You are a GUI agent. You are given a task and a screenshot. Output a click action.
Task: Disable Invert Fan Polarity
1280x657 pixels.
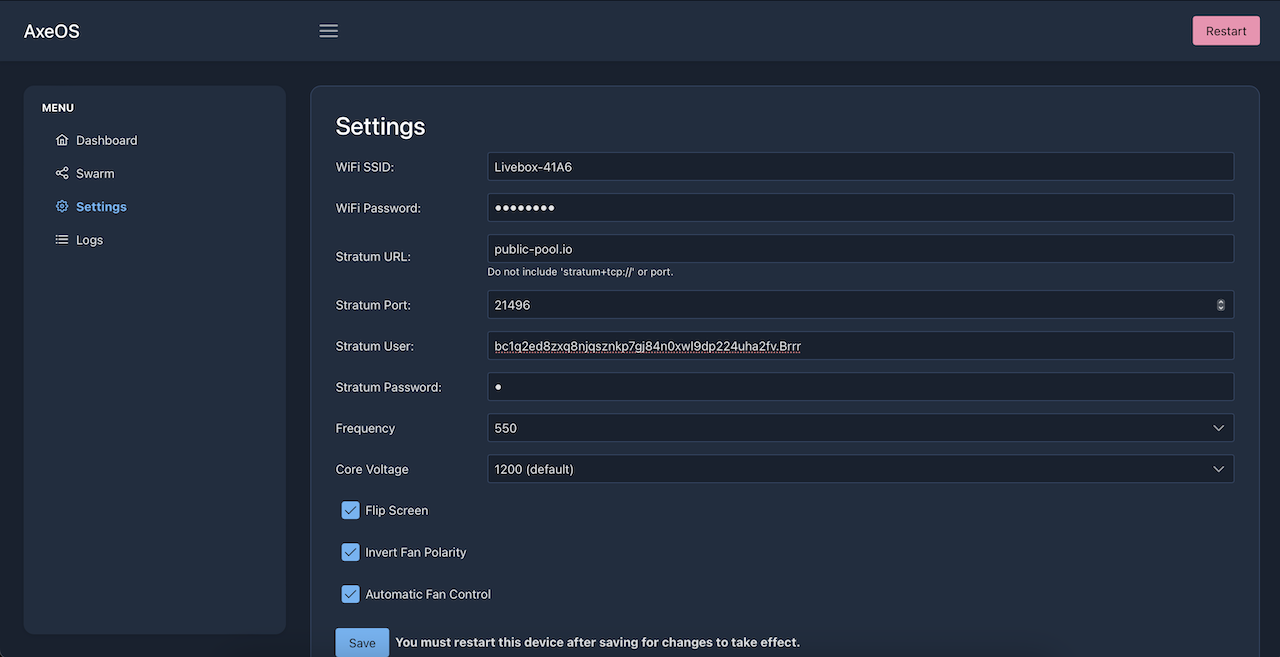point(350,552)
